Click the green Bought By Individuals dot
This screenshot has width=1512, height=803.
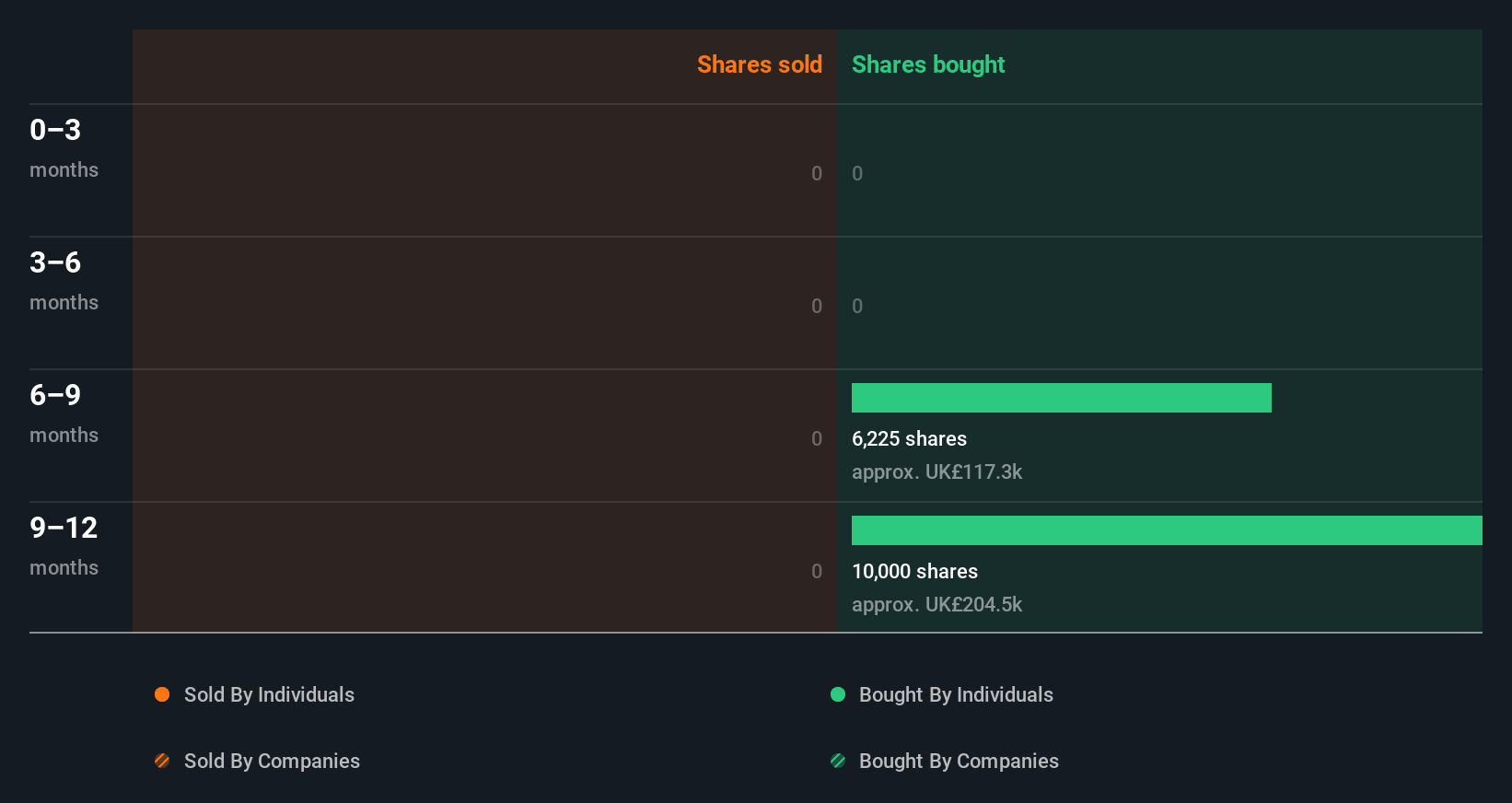[838, 694]
